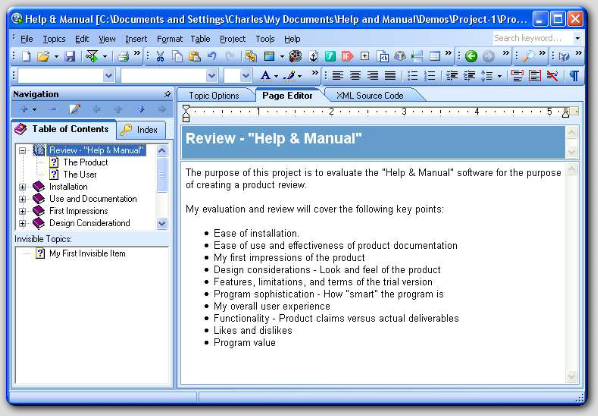Image resolution: width=598 pixels, height=416 pixels.
Task: Collapse the Review - "Help & Manual" node
Action: pyautogui.click(x=23, y=150)
